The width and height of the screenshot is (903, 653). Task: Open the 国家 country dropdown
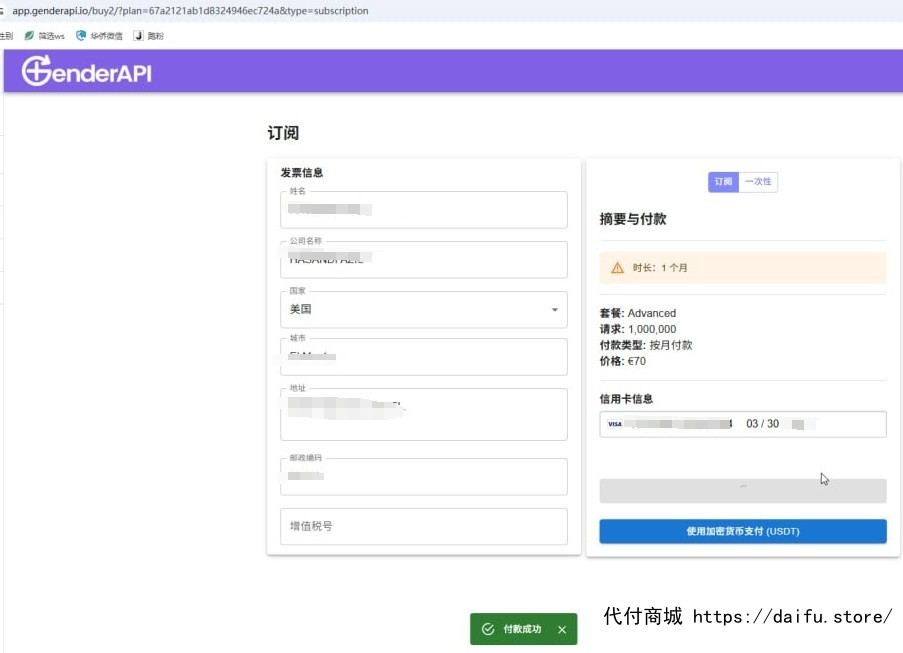tap(424, 310)
